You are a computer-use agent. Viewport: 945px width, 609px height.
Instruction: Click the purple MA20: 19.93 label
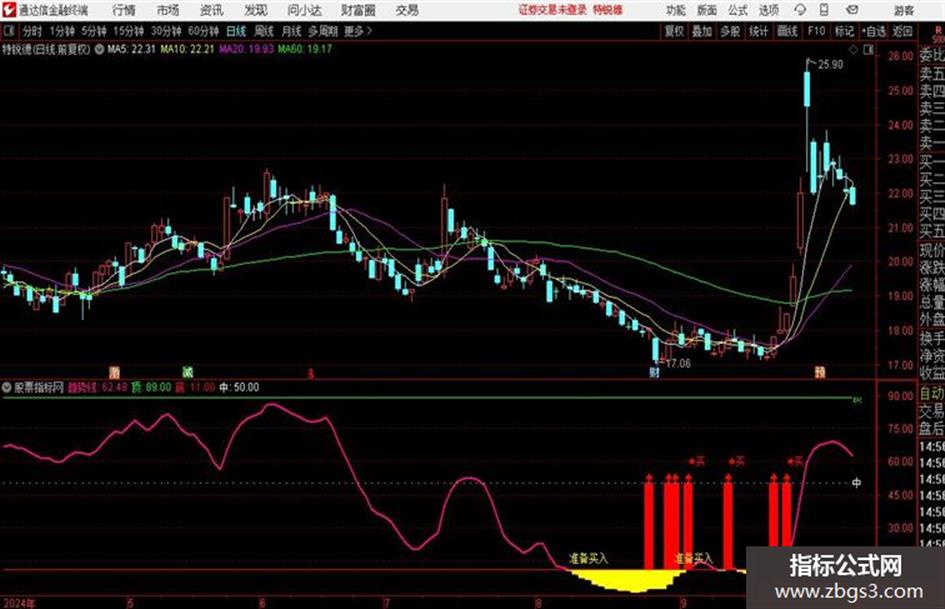[246, 49]
